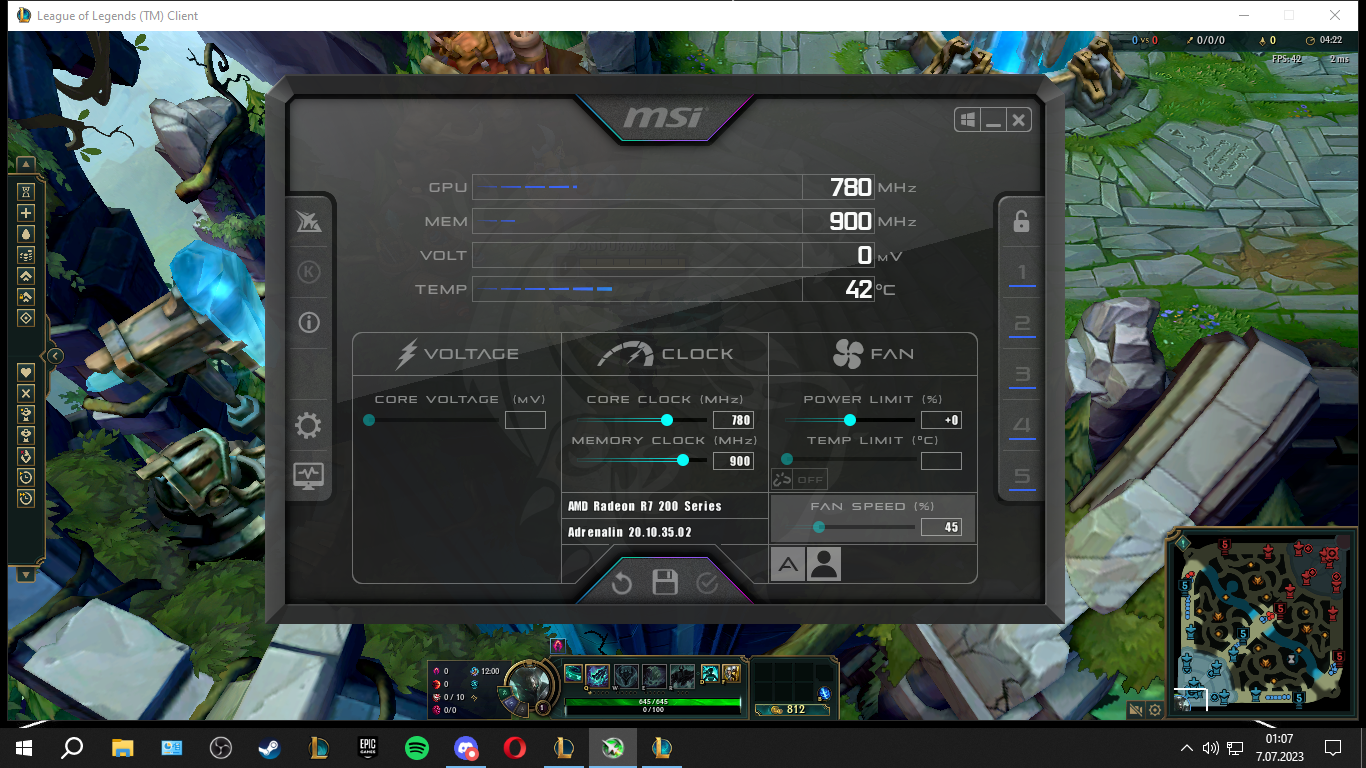Click the Memory Clock slider handle
Screen dimensions: 1366x768
683,460
